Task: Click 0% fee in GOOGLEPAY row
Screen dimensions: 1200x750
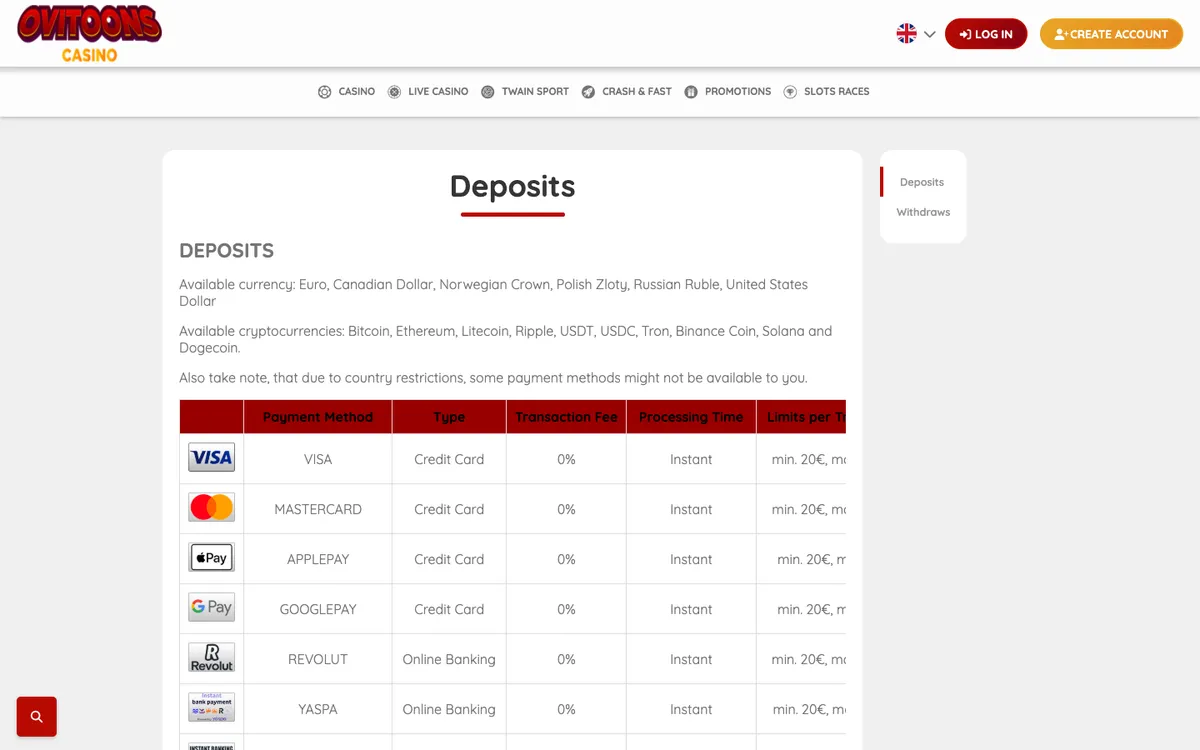Action: click(566, 609)
